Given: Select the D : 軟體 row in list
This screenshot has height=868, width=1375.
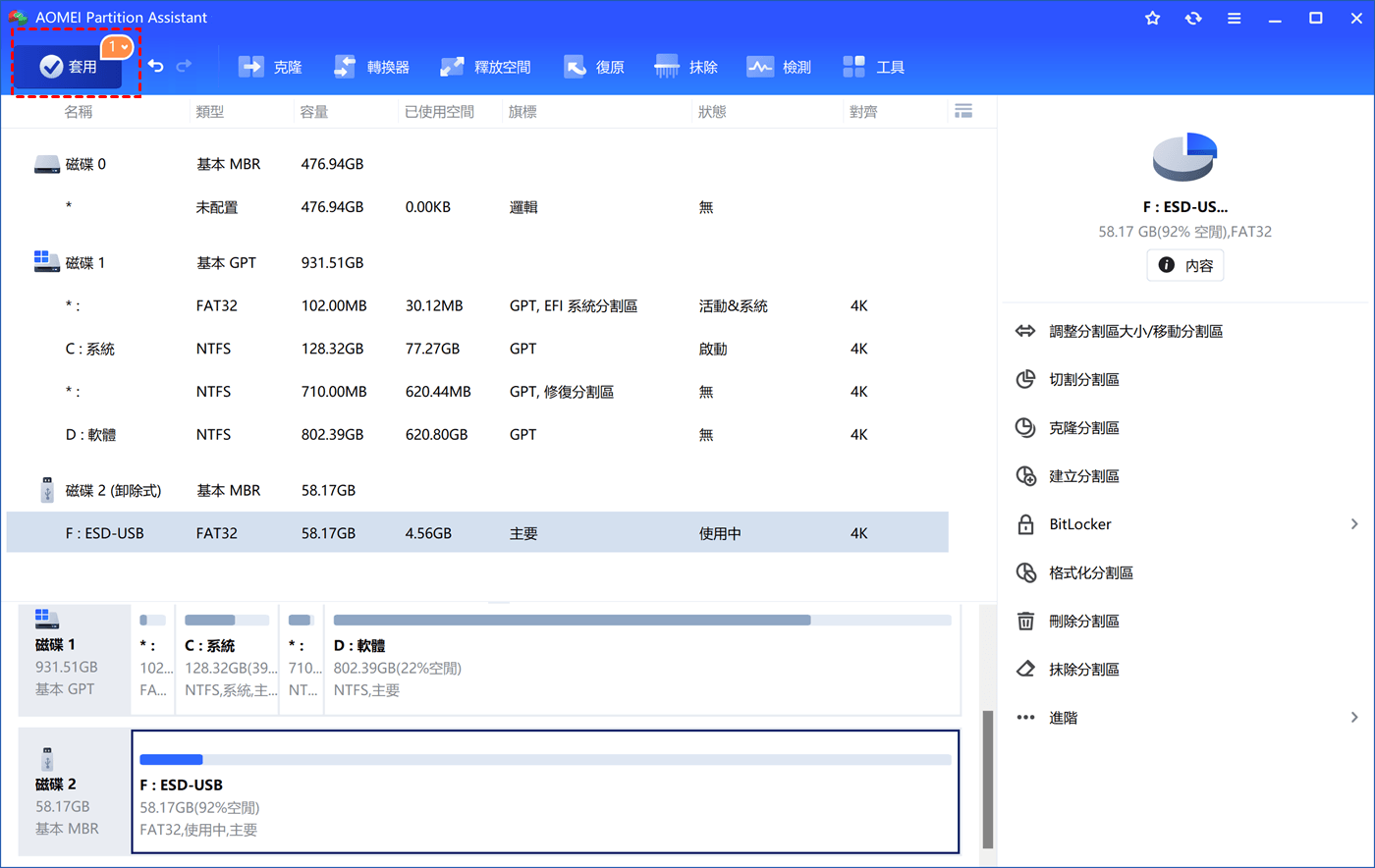Looking at the screenshot, I should (x=477, y=434).
